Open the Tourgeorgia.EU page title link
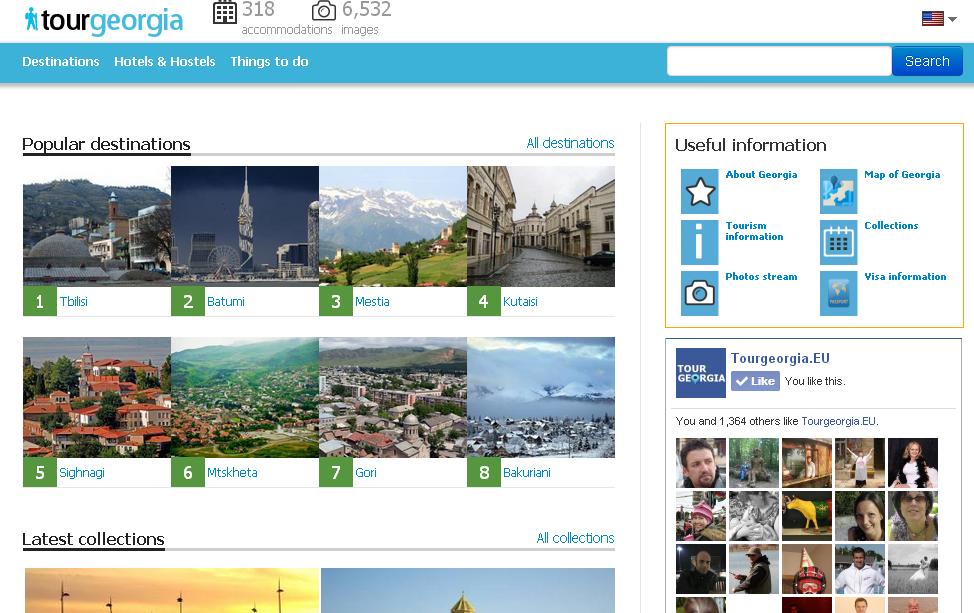 [780, 358]
